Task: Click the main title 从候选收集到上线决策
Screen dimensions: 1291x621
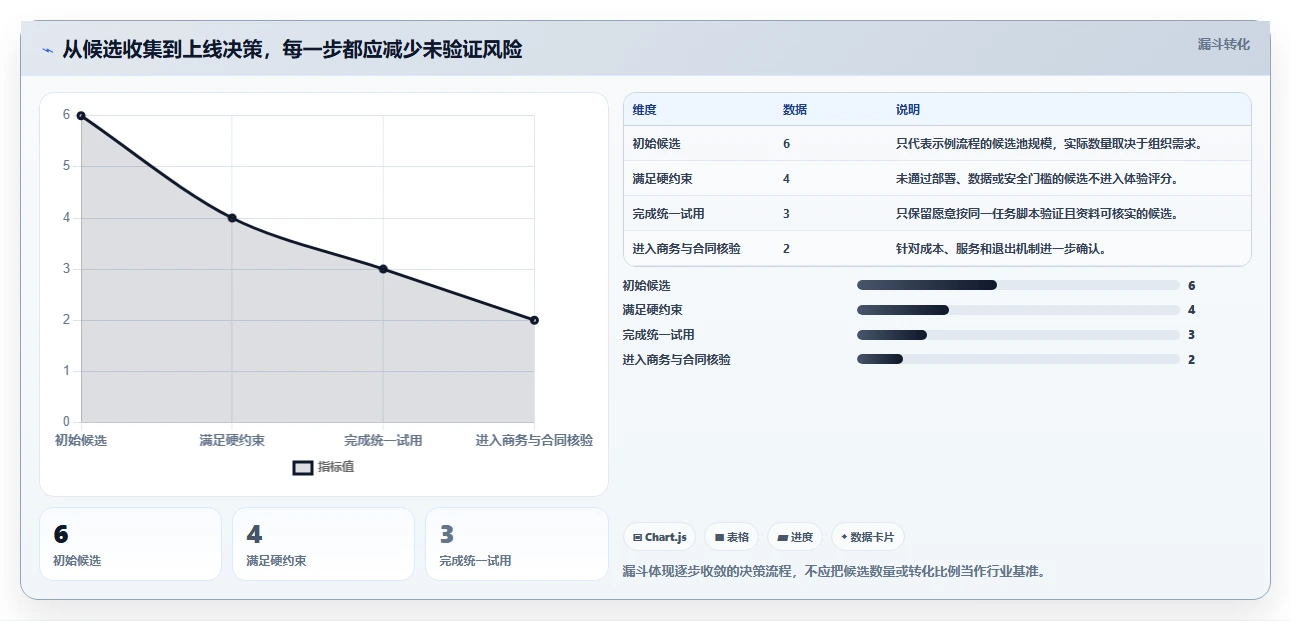Action: coord(292,50)
